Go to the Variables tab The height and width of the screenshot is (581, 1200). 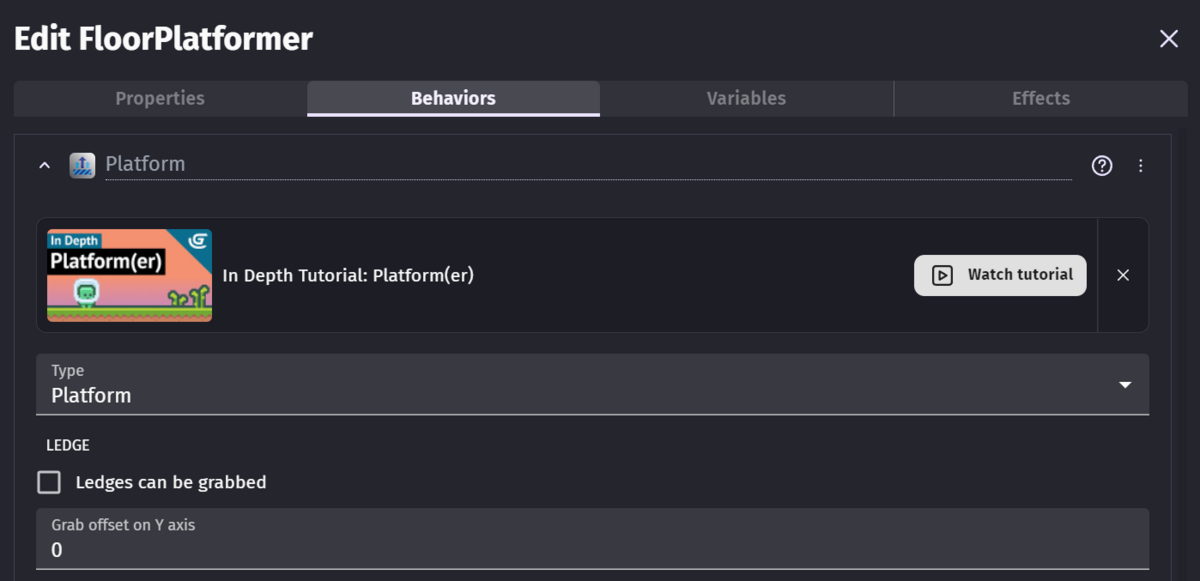(x=746, y=99)
